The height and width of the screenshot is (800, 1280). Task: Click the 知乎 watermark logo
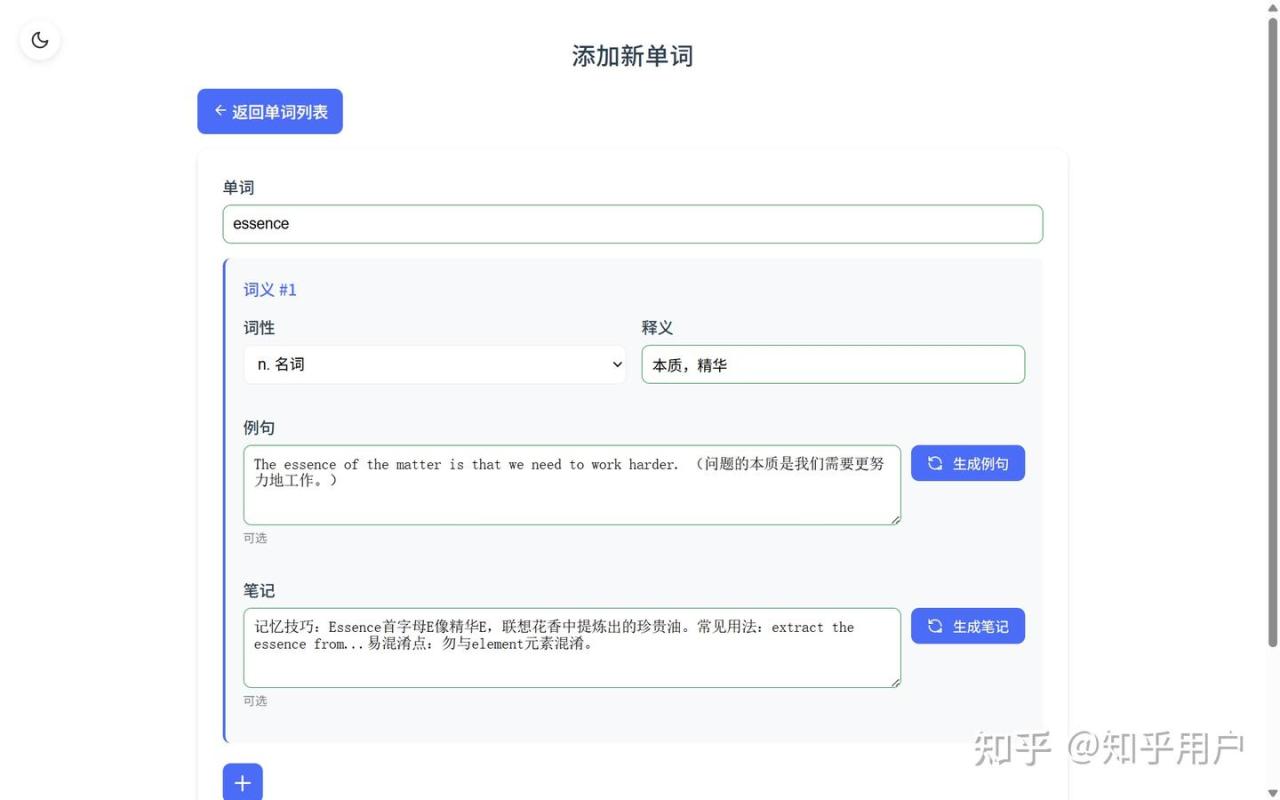click(x=1013, y=748)
